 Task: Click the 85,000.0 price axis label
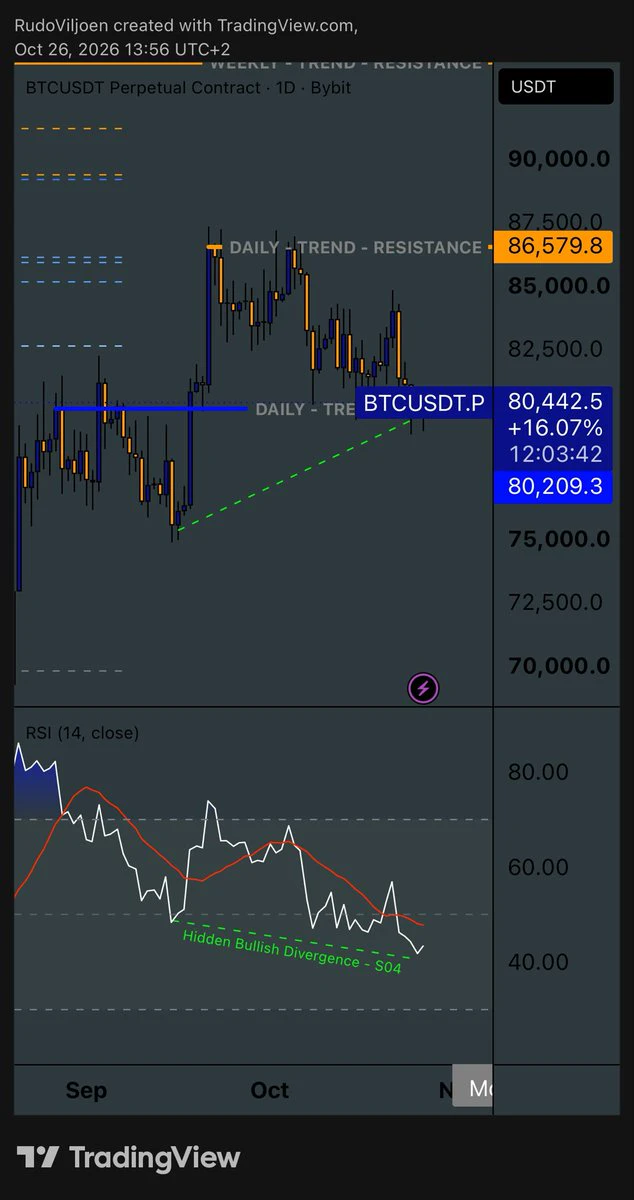[559, 286]
